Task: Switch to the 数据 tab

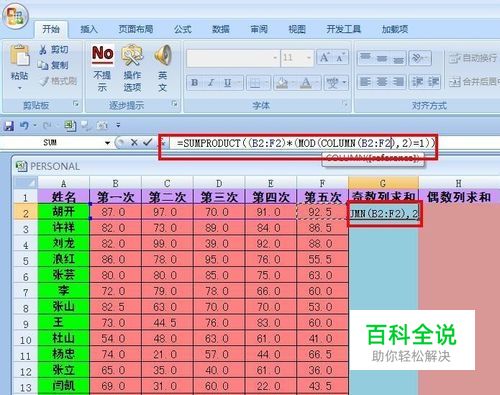Action: (221, 29)
